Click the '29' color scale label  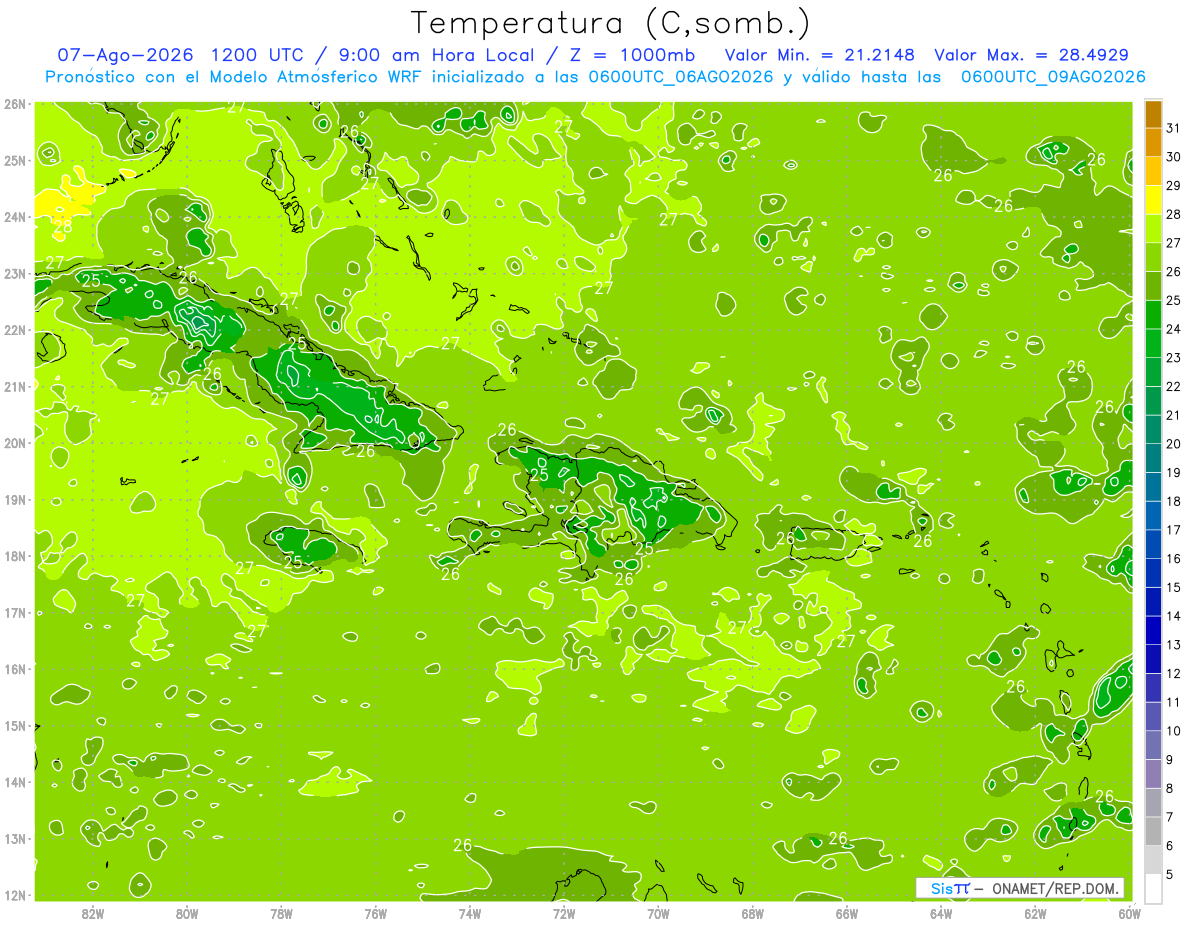(x=1174, y=186)
